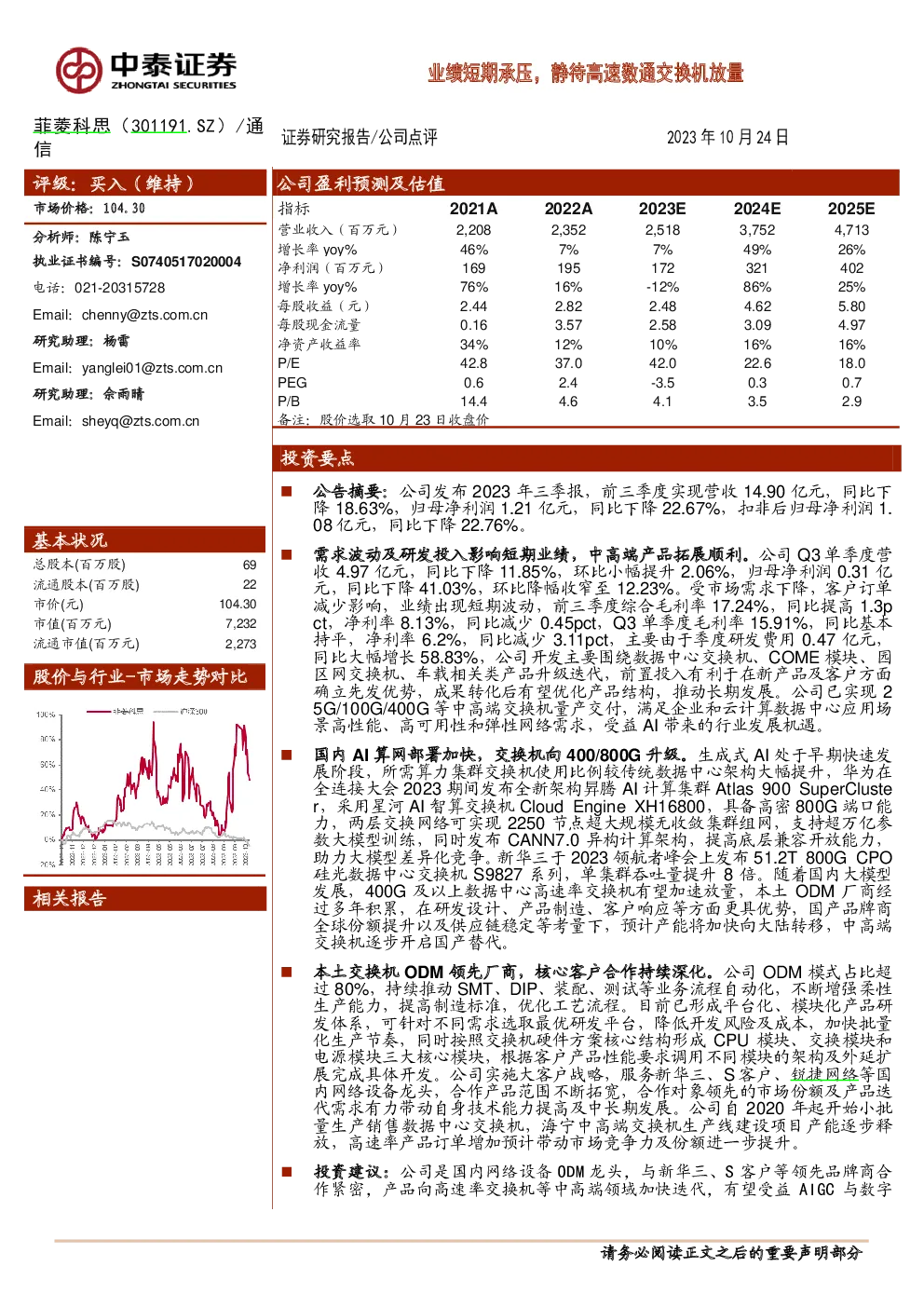Click the stock price trend chart
The height and width of the screenshot is (1307, 924).
pos(145,787)
